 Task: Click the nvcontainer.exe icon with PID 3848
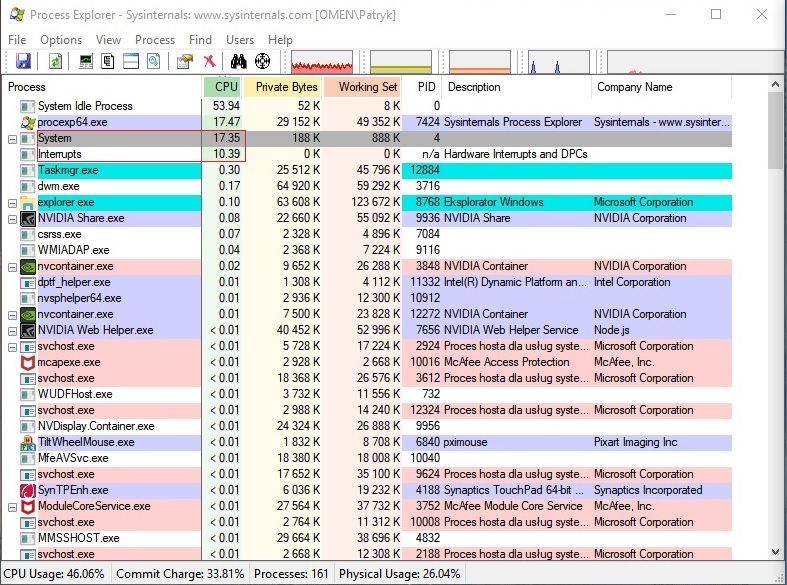coord(28,266)
